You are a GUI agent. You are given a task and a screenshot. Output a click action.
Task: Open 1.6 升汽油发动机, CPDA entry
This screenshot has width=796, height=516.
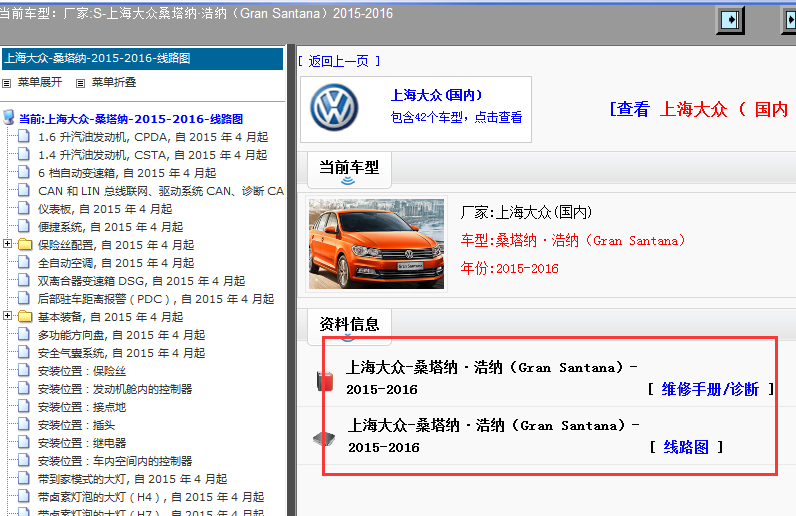[x=153, y=137]
